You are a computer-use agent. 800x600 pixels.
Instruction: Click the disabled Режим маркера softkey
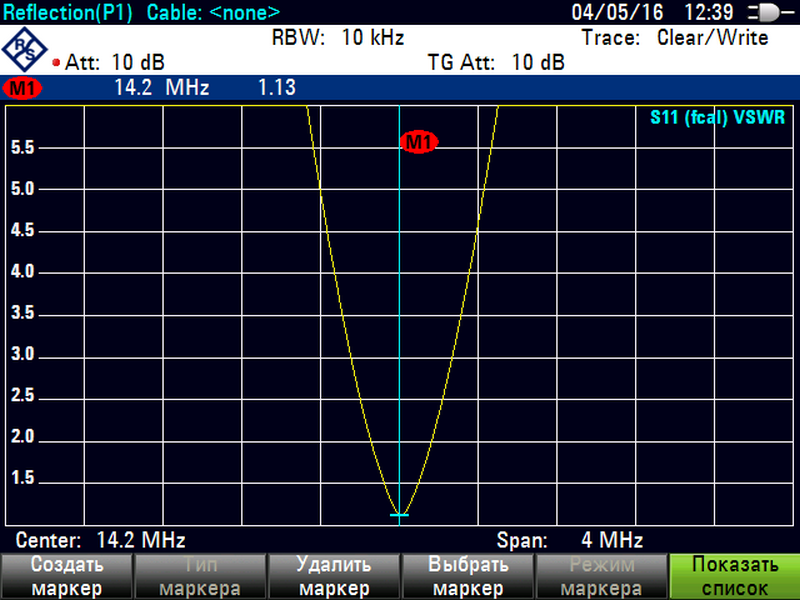tap(600, 576)
